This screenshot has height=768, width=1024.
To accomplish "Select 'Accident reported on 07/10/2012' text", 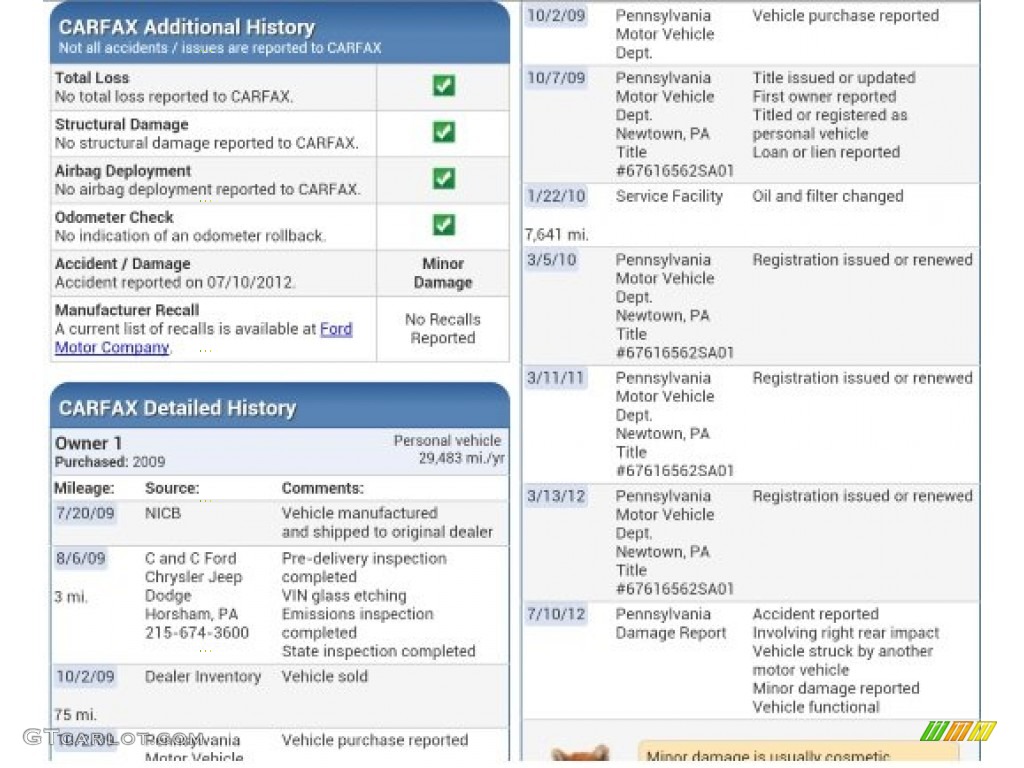I will click(174, 283).
